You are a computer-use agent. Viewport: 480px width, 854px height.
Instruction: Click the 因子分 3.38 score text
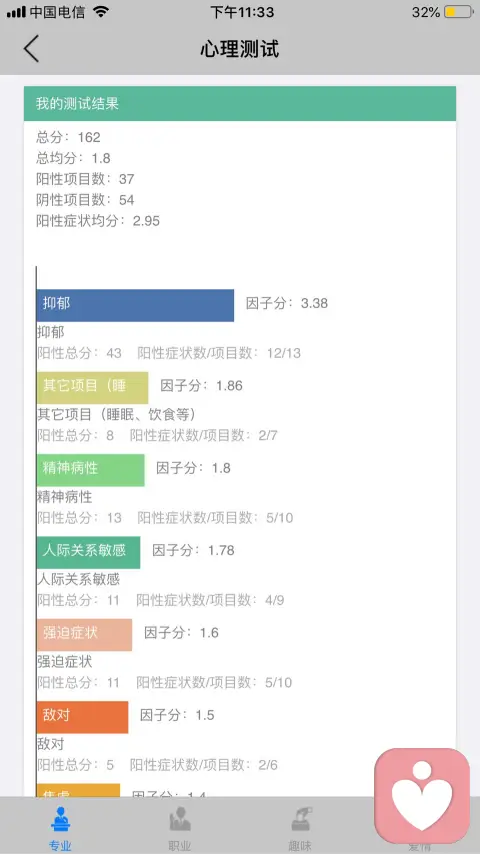tap(287, 303)
